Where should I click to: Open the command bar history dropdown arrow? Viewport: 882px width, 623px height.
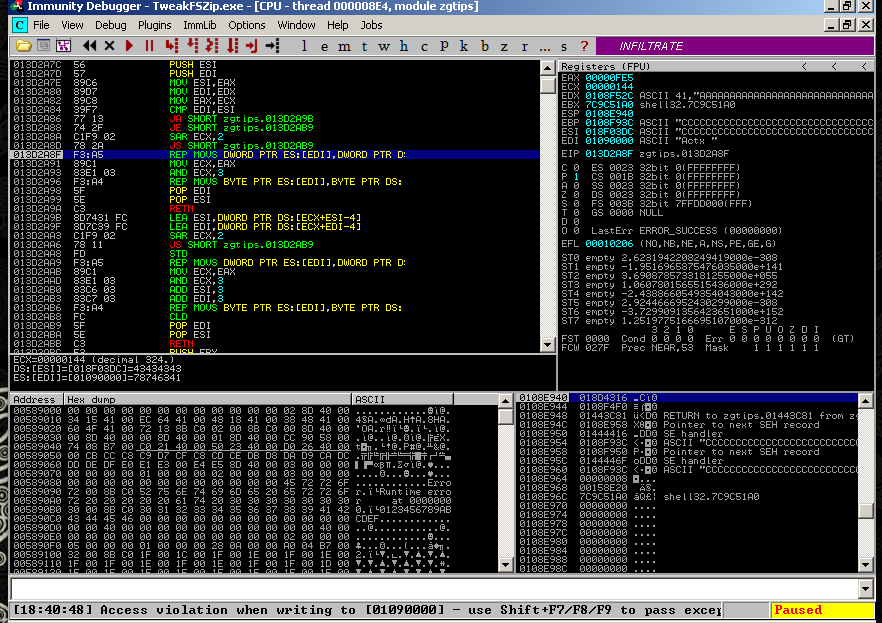[x=866, y=589]
